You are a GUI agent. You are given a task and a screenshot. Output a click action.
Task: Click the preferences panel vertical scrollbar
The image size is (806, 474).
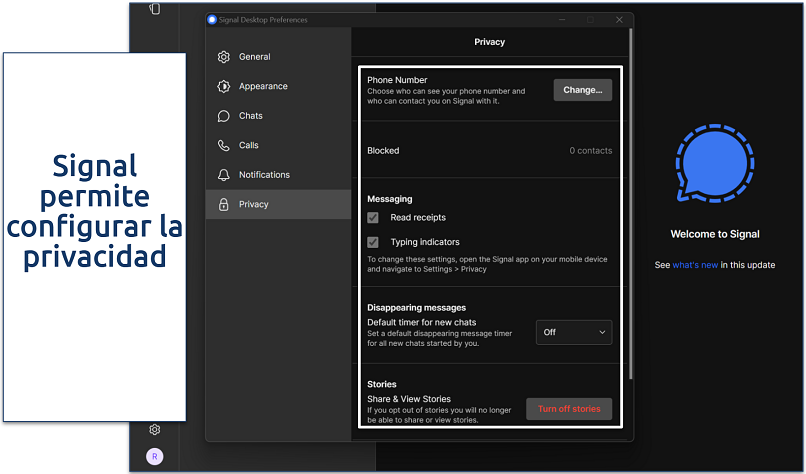[x=630, y=220]
